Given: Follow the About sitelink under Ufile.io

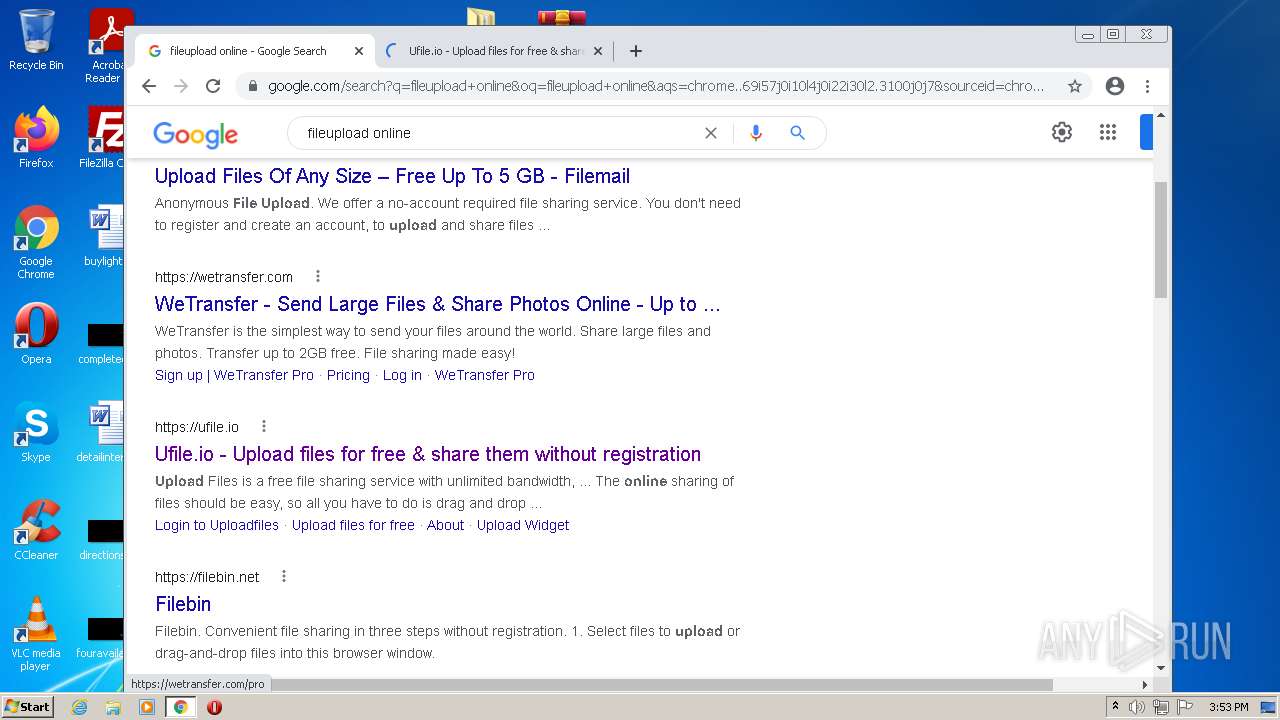Looking at the screenshot, I should [445, 525].
